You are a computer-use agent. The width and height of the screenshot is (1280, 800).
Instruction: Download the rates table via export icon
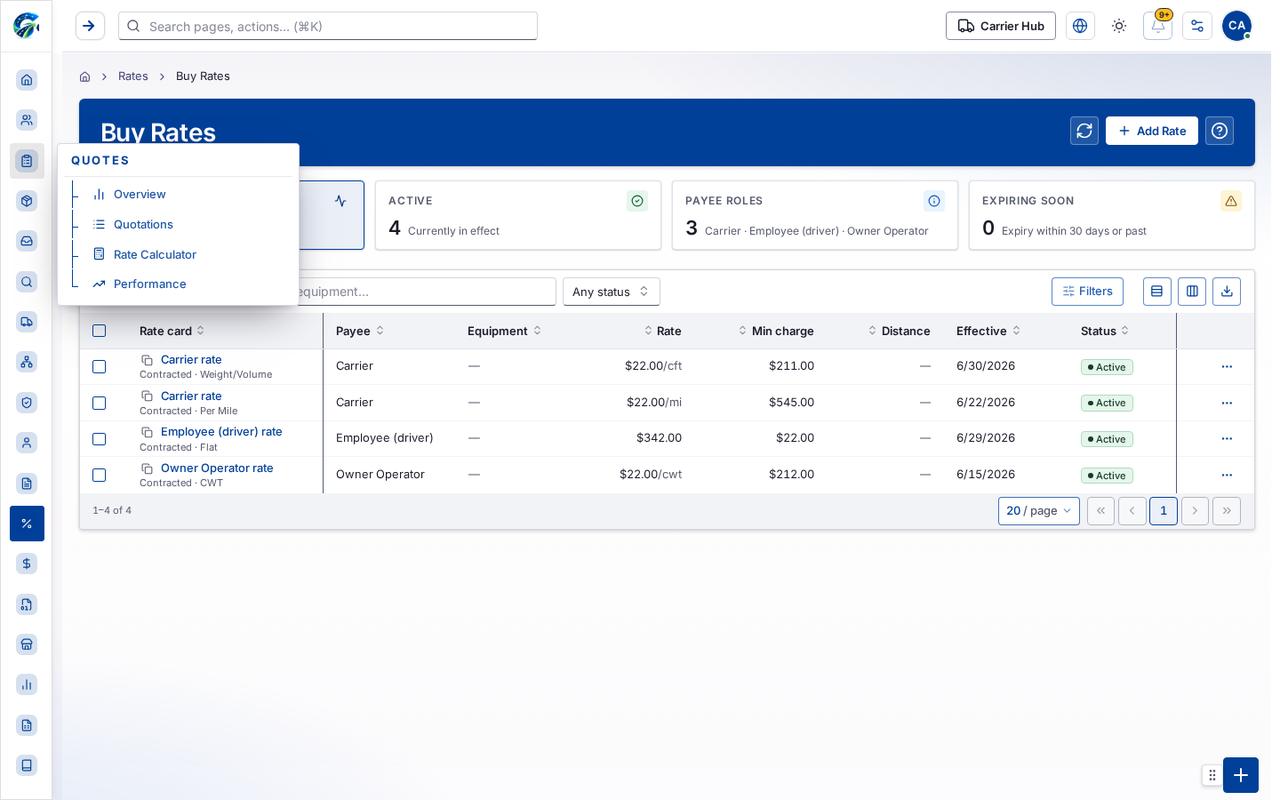[x=1227, y=291]
